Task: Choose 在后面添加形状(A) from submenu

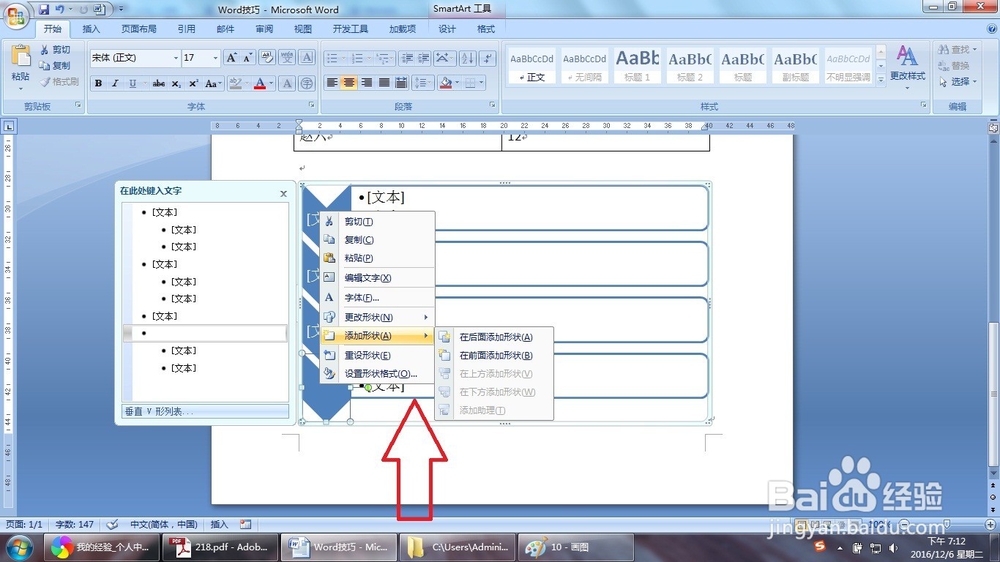Action: [494, 337]
